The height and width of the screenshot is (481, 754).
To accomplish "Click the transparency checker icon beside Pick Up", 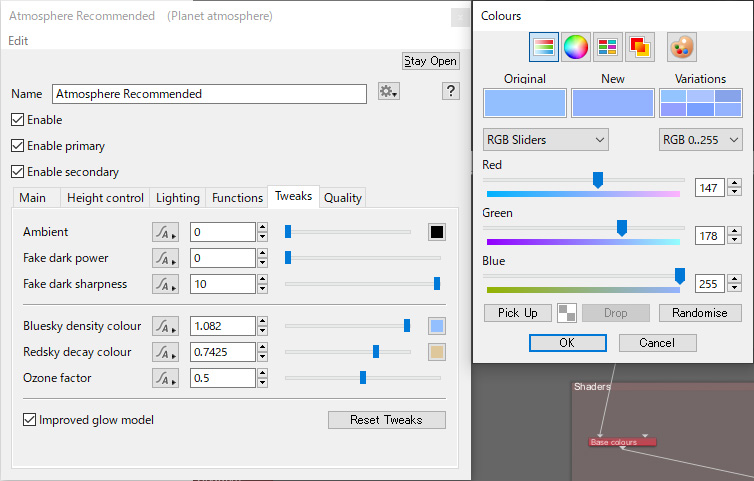I will (x=567, y=313).
